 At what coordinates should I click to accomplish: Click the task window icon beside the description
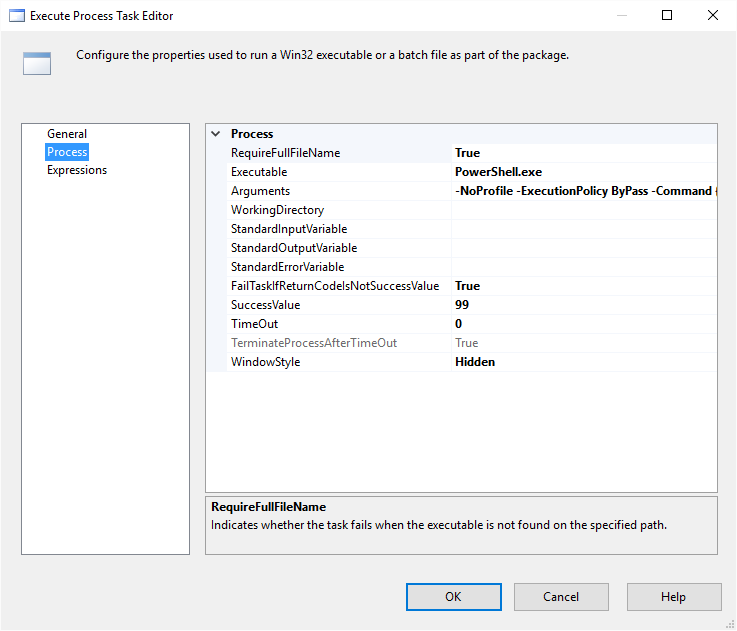(x=37, y=63)
